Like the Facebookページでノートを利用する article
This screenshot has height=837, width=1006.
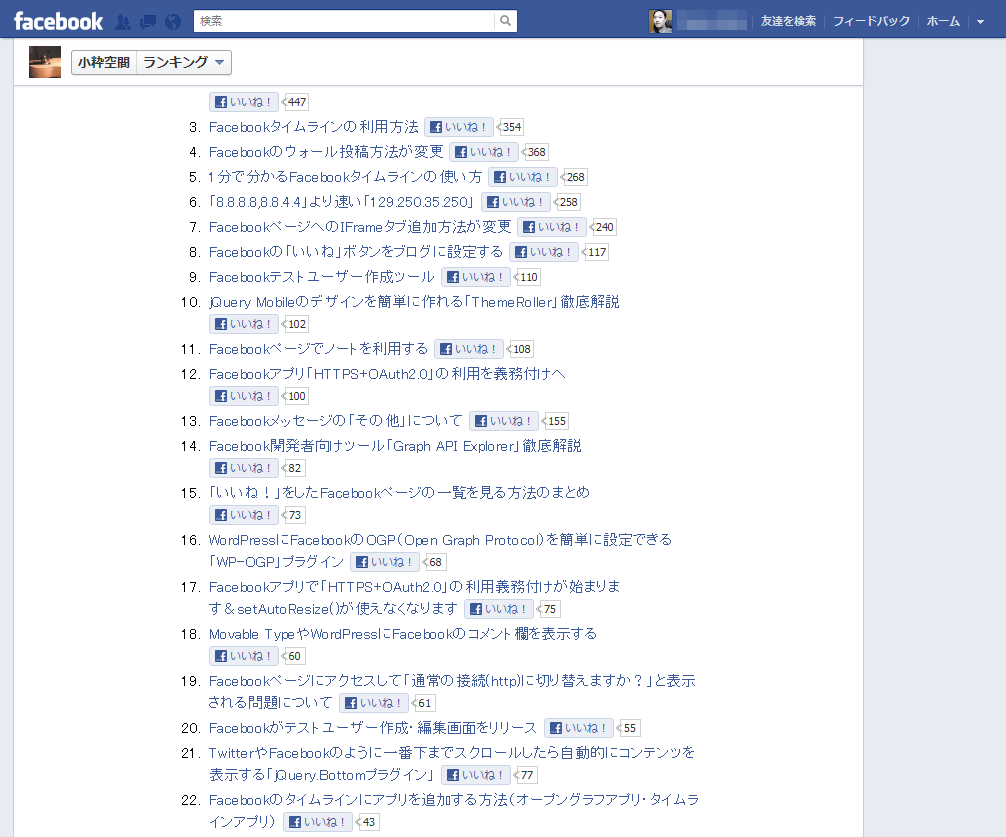(x=469, y=349)
